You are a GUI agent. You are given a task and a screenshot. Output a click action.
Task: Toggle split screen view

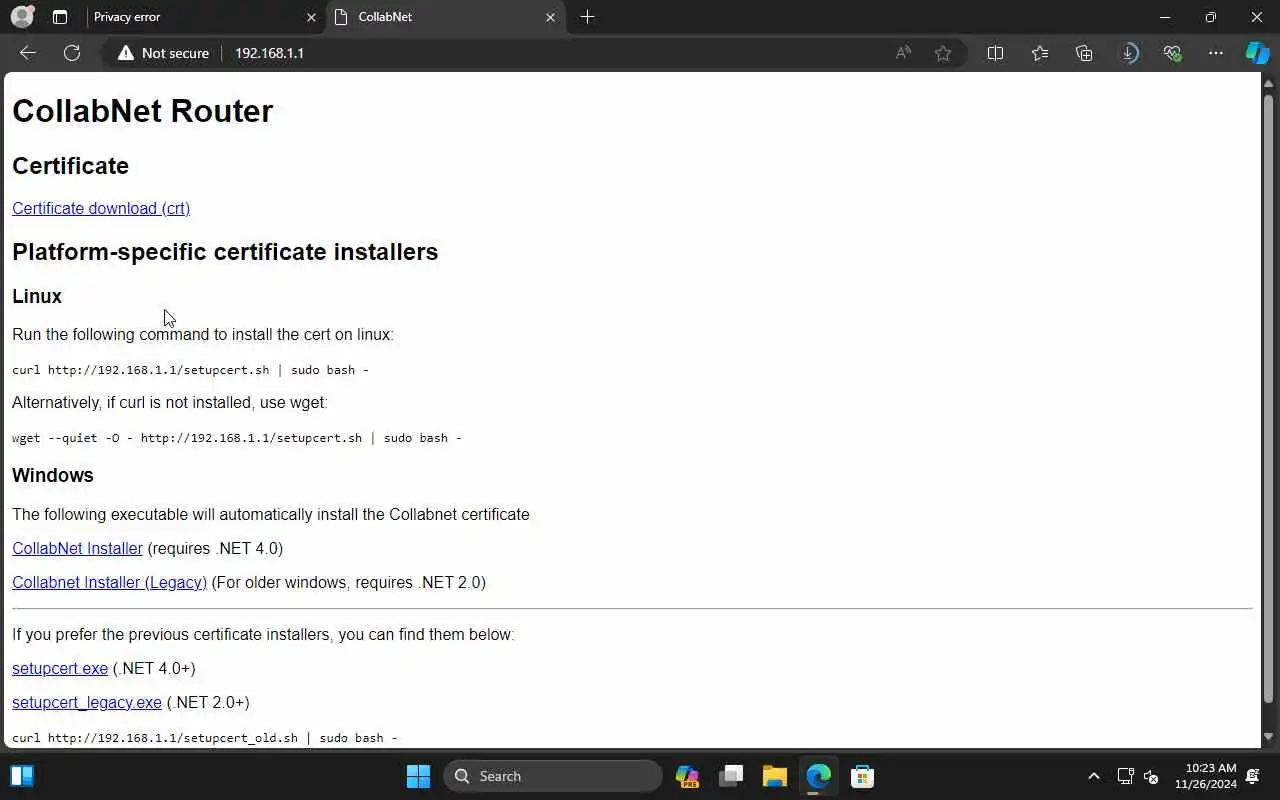(x=995, y=53)
